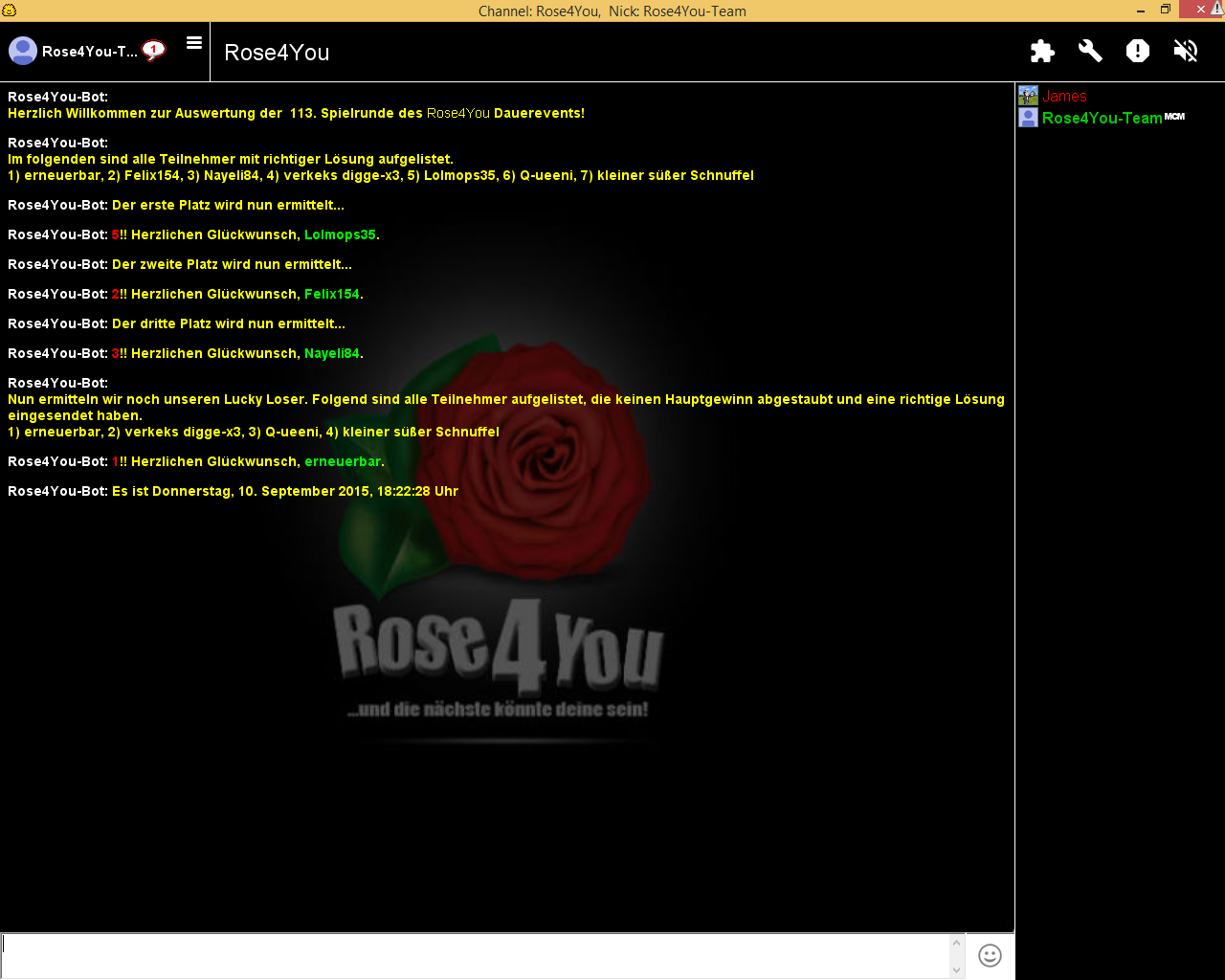The width and height of the screenshot is (1225, 980).
Task: Toggle the muted speaker sound icon
Action: (x=1186, y=51)
